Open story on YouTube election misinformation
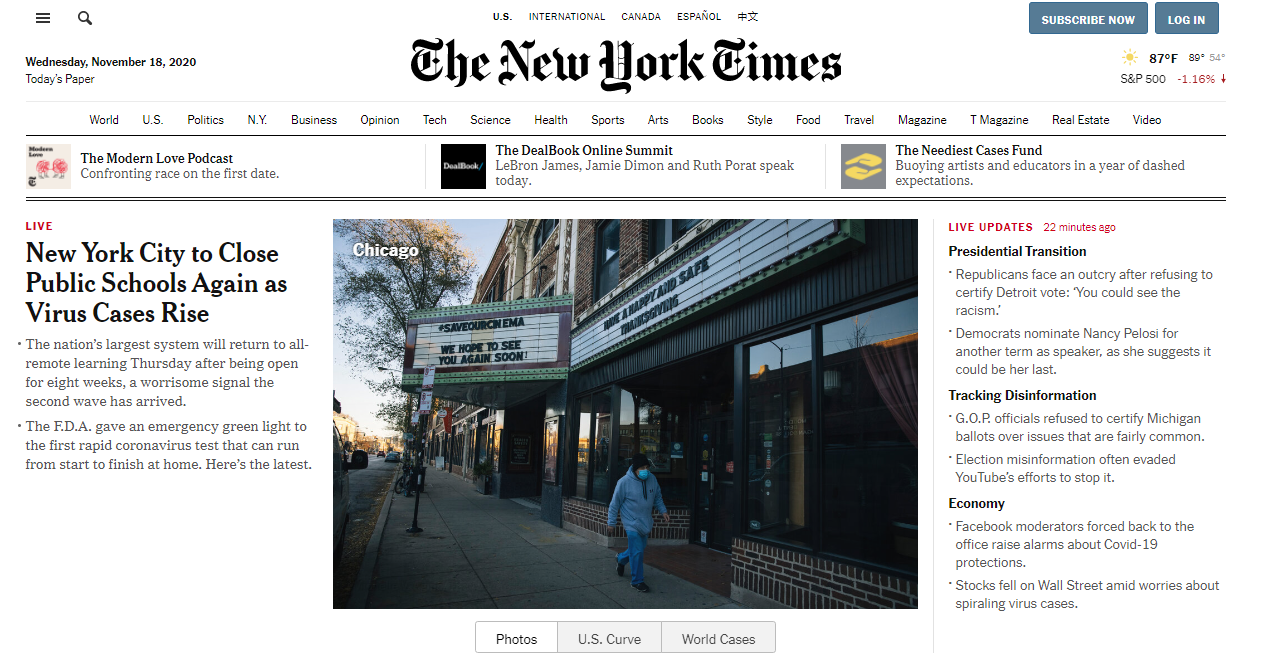1274x658 pixels. coord(1065,468)
